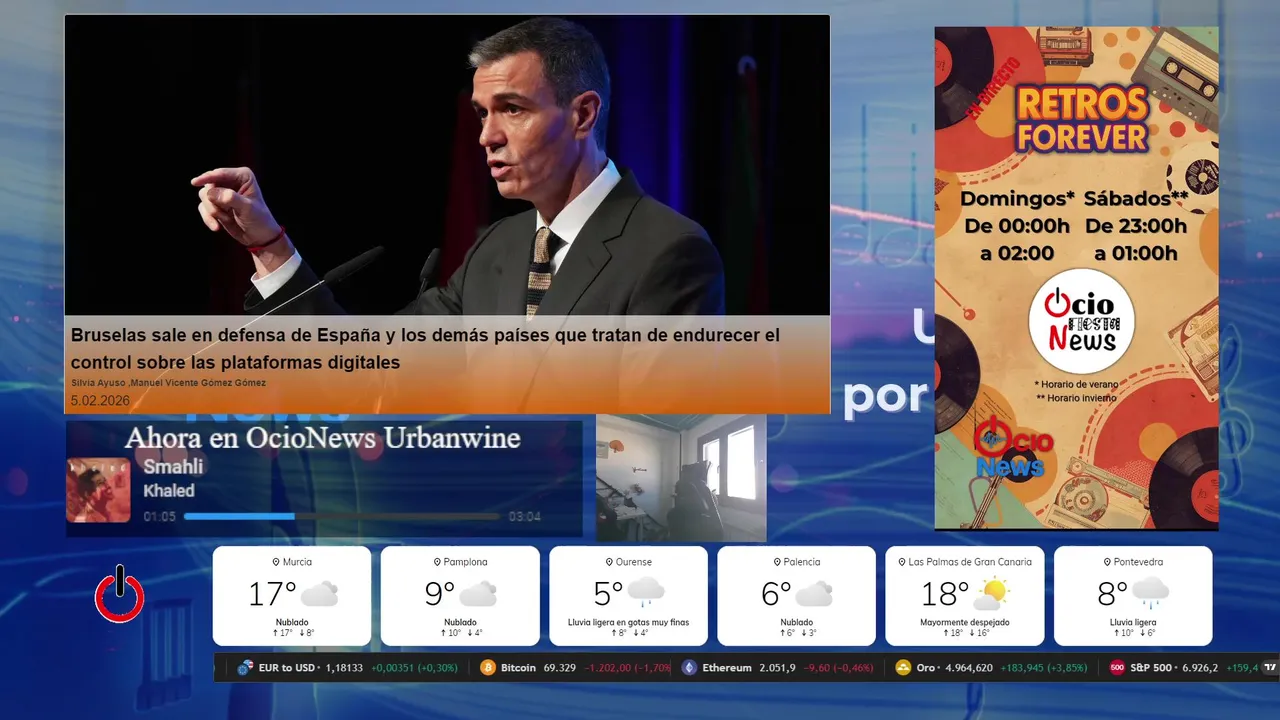The height and width of the screenshot is (720, 1280).
Task: Click the Murcia location pin icon
Action: [x=276, y=562]
